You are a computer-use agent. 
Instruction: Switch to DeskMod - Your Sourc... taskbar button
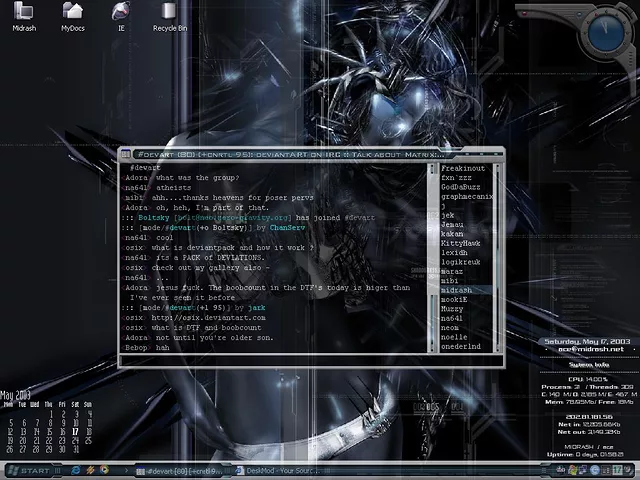(x=278, y=471)
